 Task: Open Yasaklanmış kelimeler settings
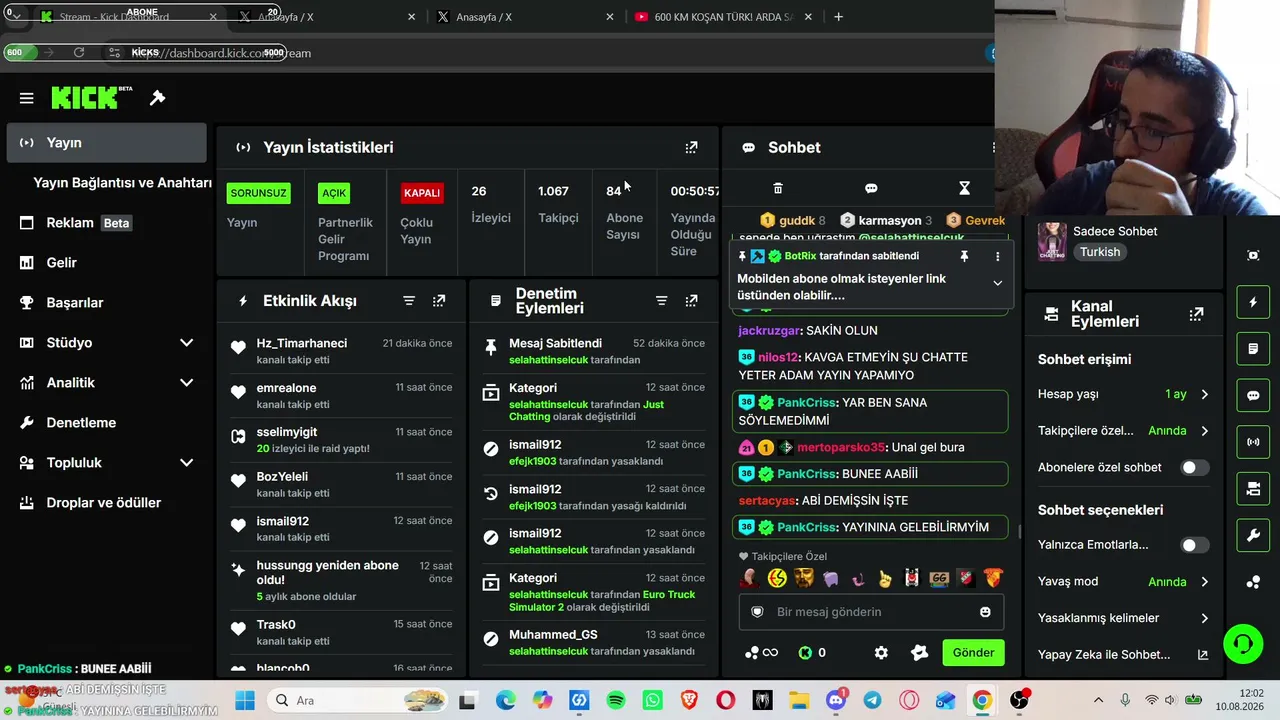1123,618
